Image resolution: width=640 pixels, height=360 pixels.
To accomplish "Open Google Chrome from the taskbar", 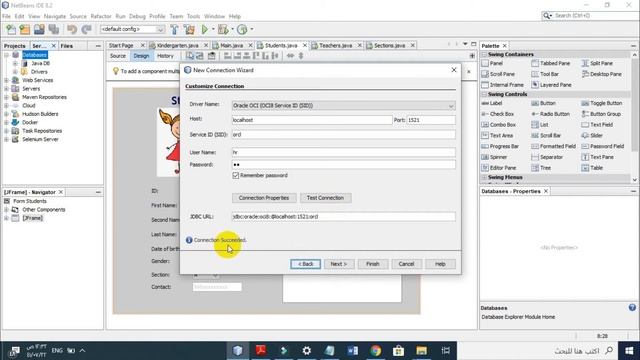I will click(x=376, y=351).
